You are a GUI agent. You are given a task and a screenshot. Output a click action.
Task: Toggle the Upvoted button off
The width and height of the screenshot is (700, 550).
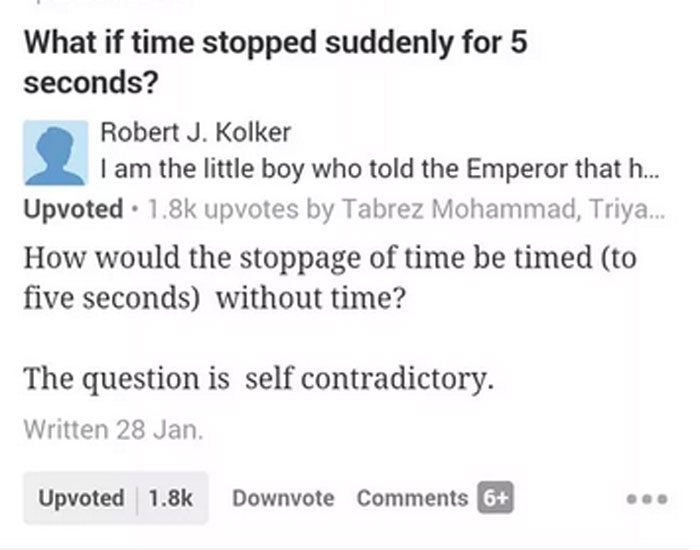coord(116,498)
